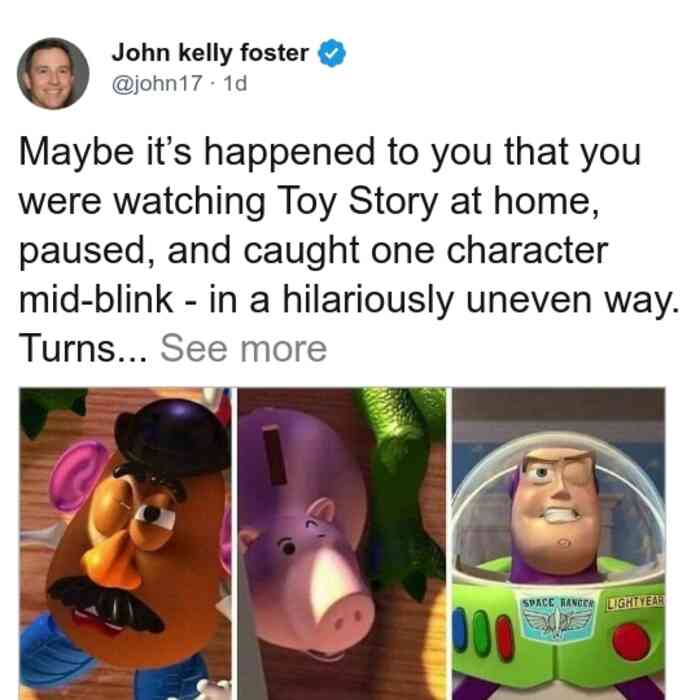The height and width of the screenshot is (700, 700).
Task: Open the @john17 handle link
Action: pyautogui.click(x=157, y=83)
